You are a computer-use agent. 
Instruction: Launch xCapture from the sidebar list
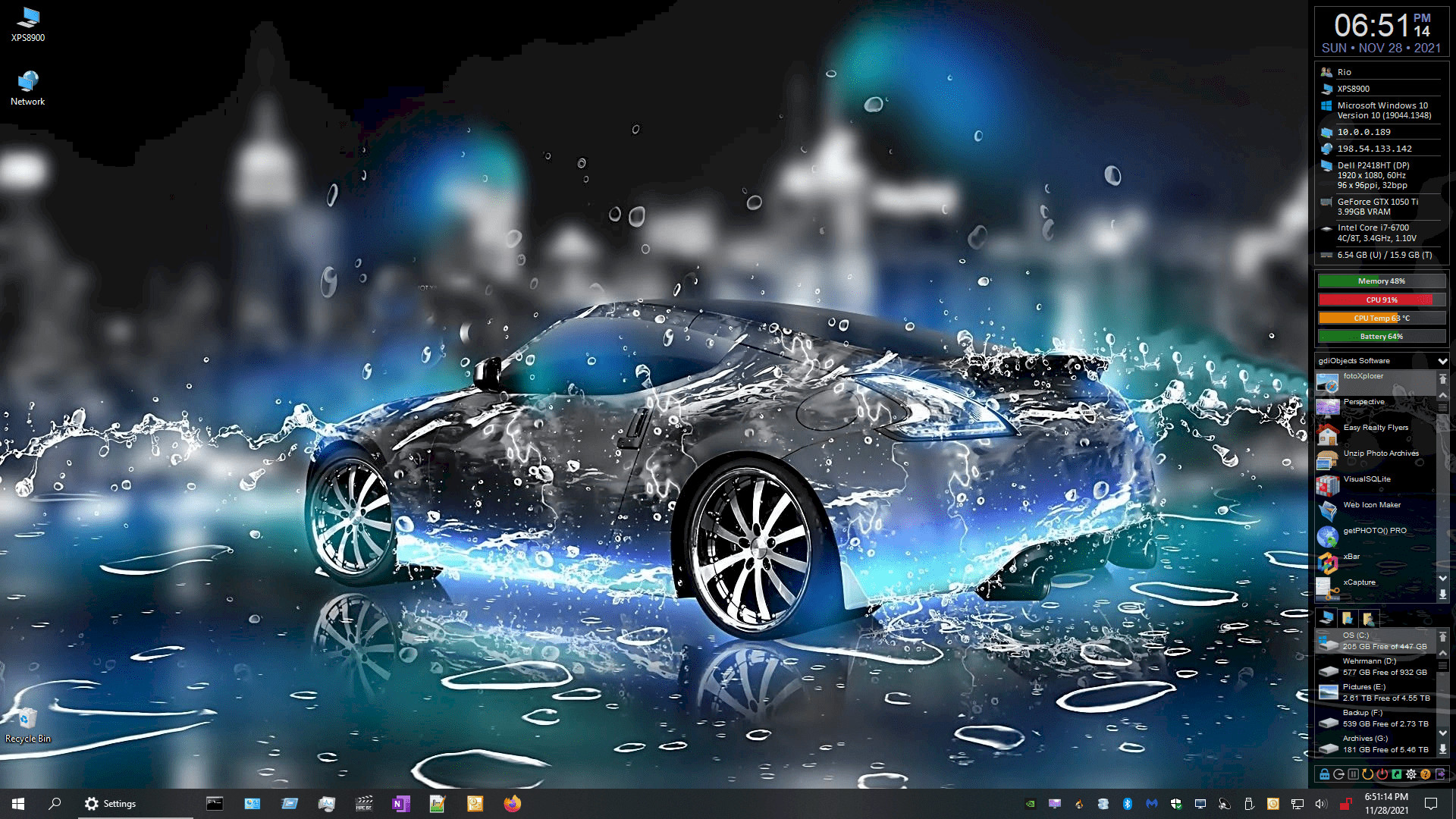[x=1359, y=583]
